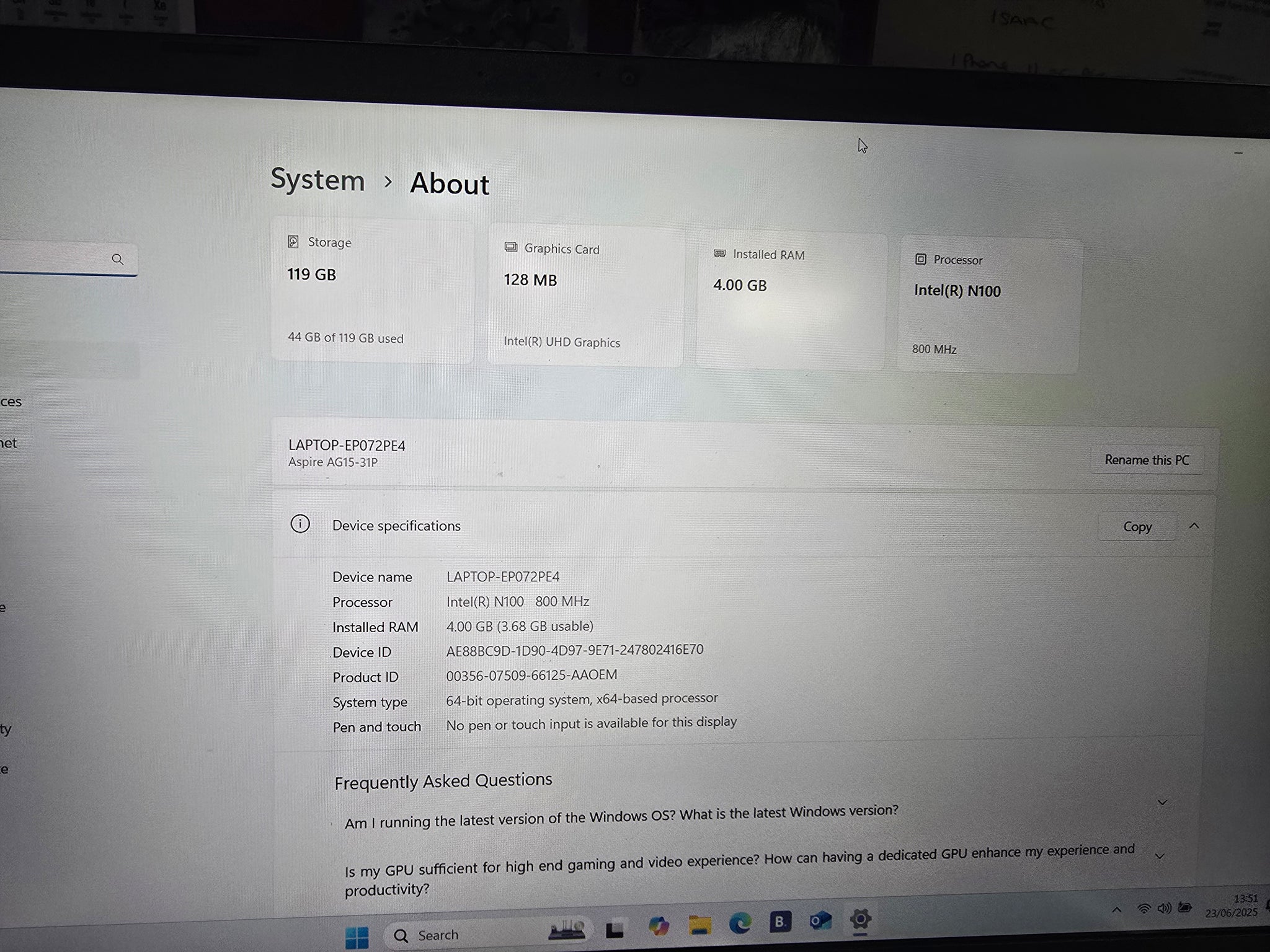This screenshot has height=952, width=1270.
Task: Open File Explorer from the taskbar
Action: pyautogui.click(x=700, y=925)
